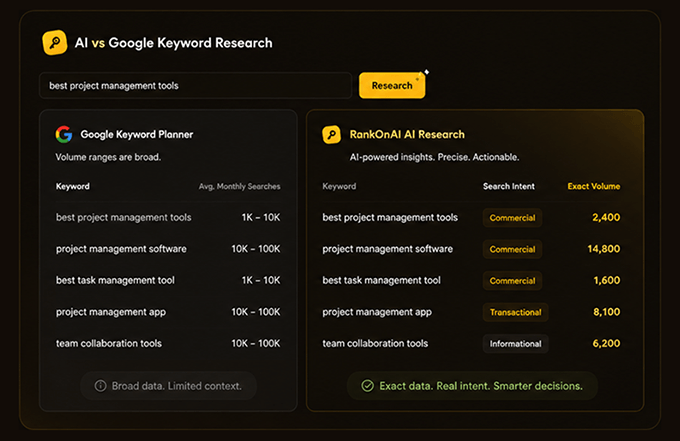This screenshot has height=441, width=680.
Task: Click the exact volume value 2,400
Action: coord(606,217)
